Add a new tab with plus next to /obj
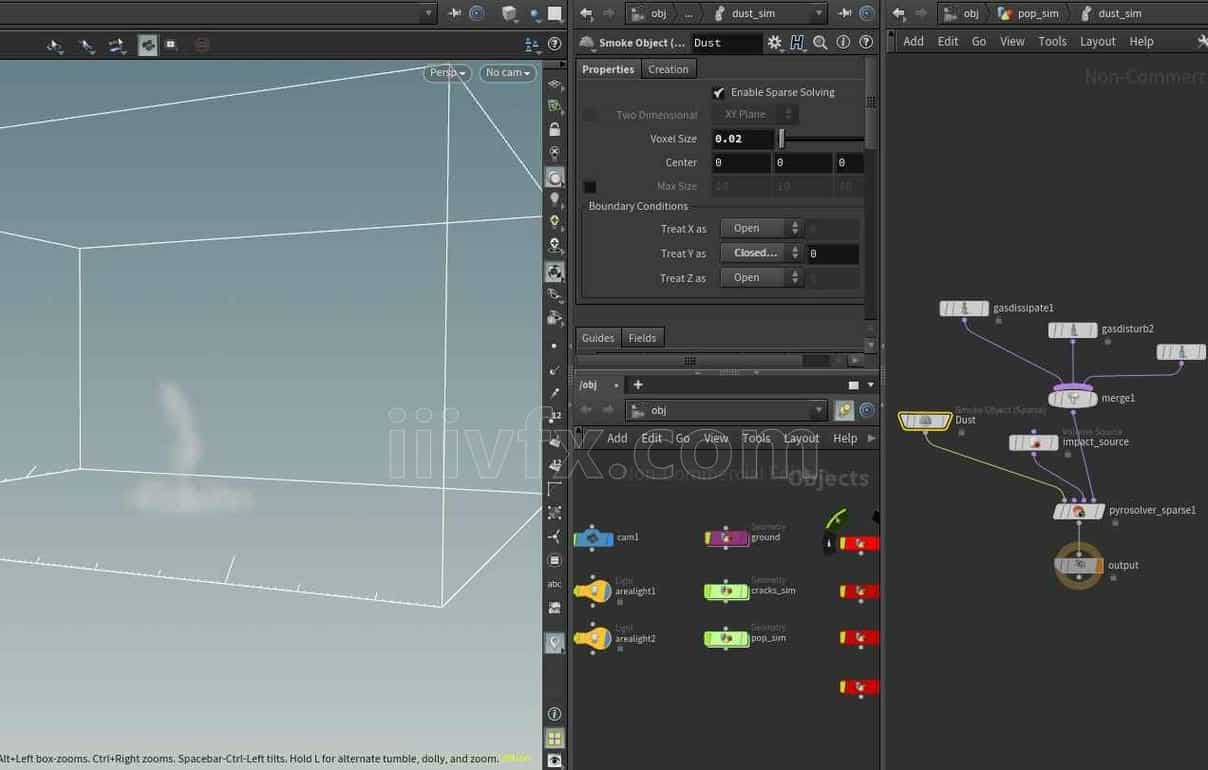 click(638, 385)
